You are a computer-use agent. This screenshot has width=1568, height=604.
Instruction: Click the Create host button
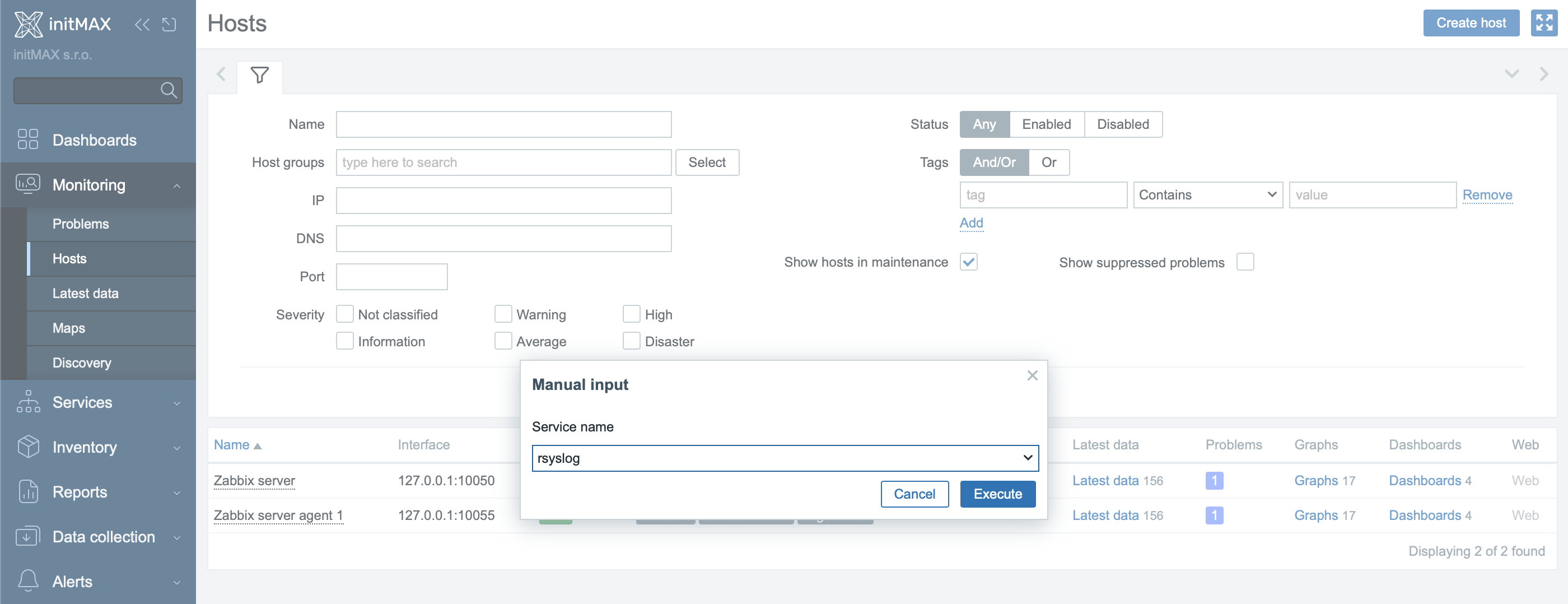(1471, 23)
